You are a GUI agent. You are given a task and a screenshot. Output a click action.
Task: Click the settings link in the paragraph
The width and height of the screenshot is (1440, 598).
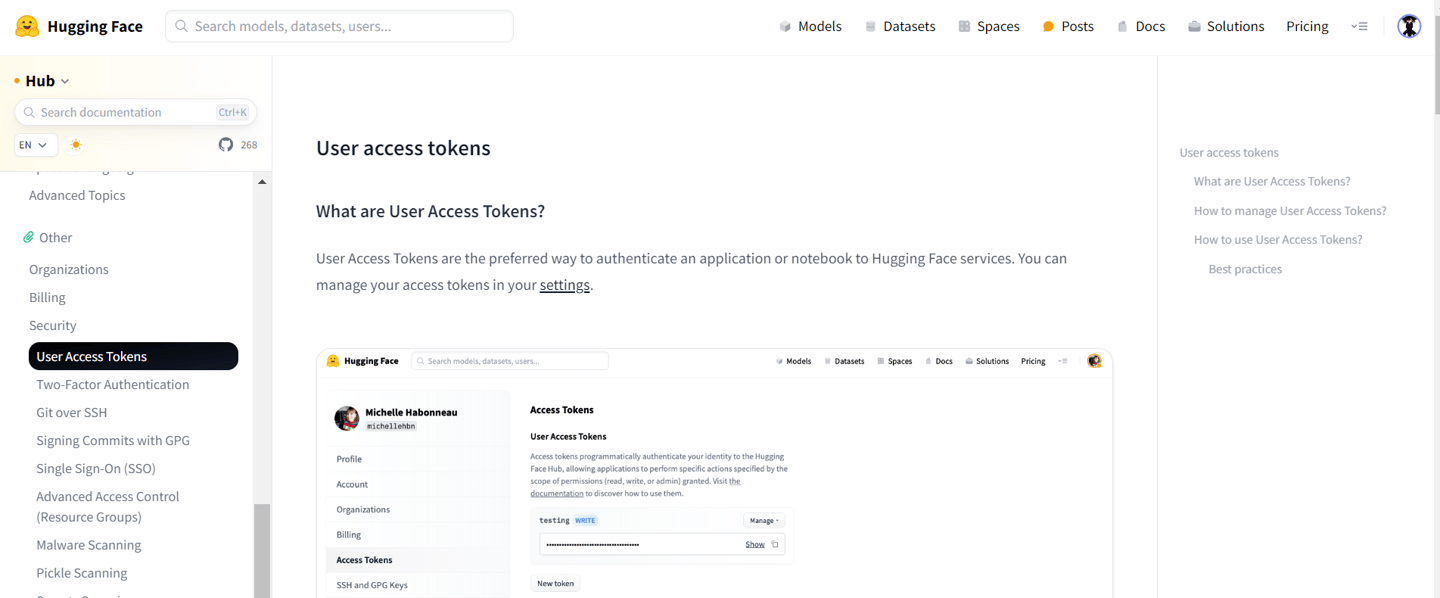point(565,285)
